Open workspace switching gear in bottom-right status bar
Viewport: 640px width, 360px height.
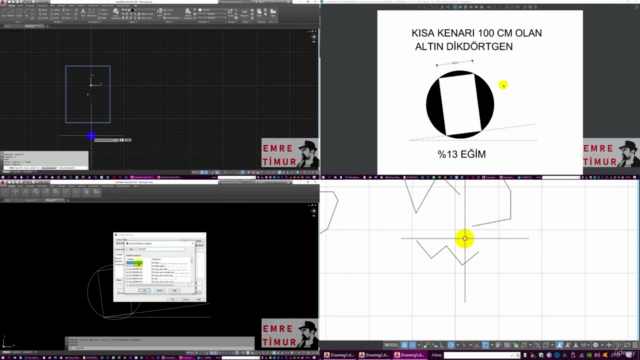coord(596,345)
